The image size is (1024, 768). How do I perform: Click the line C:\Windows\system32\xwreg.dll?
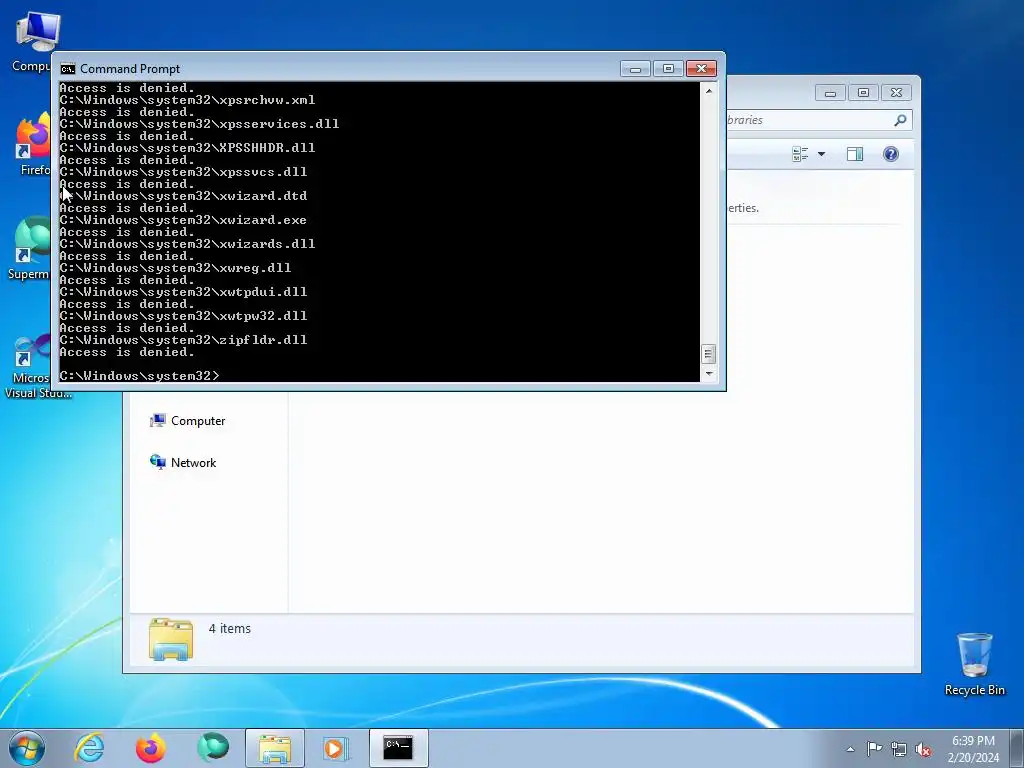(x=175, y=268)
